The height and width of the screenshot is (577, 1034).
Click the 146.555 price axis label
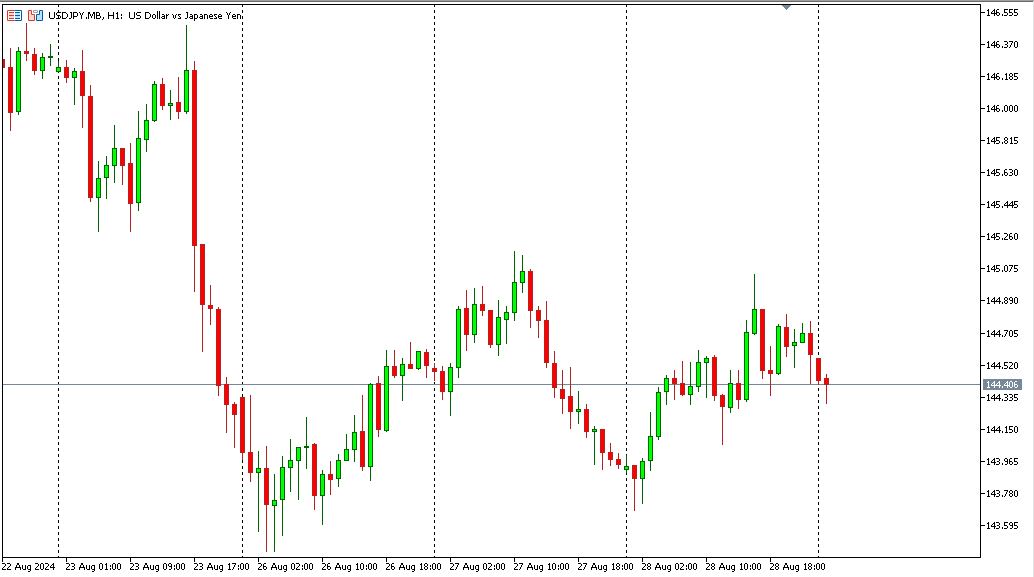coord(1002,13)
